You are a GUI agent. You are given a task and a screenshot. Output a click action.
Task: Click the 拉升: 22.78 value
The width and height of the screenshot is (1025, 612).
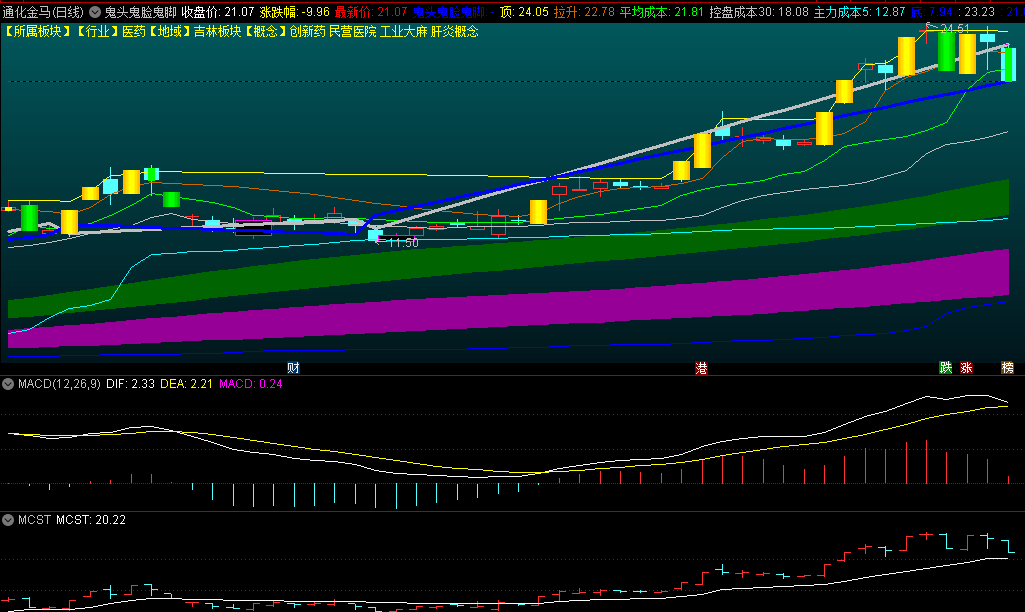[584, 12]
